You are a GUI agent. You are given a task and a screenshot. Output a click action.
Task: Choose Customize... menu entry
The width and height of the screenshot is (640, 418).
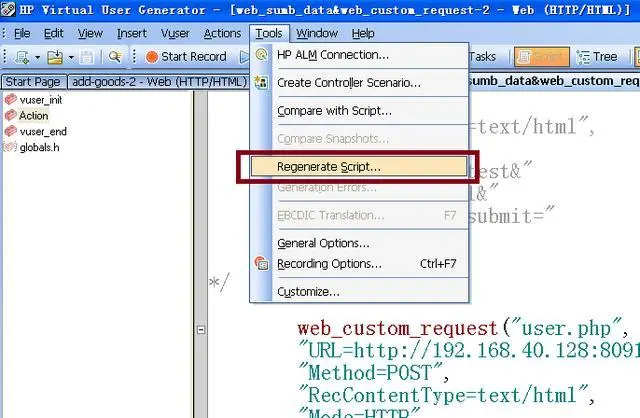pos(359,292)
